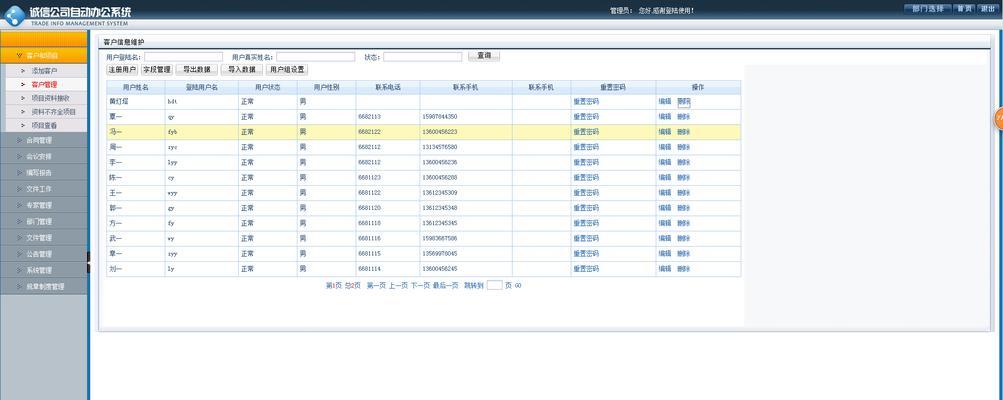Delete the first row user hdt
The image size is (1003, 400).
[684, 101]
